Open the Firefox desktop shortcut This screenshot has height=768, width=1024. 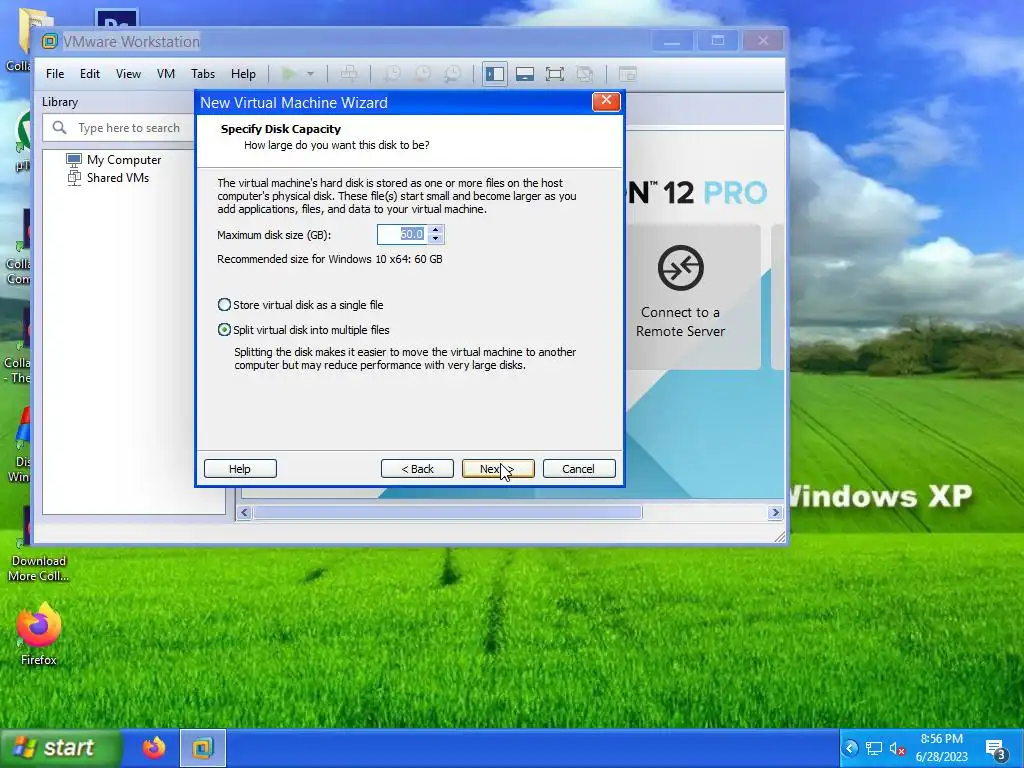tap(39, 633)
